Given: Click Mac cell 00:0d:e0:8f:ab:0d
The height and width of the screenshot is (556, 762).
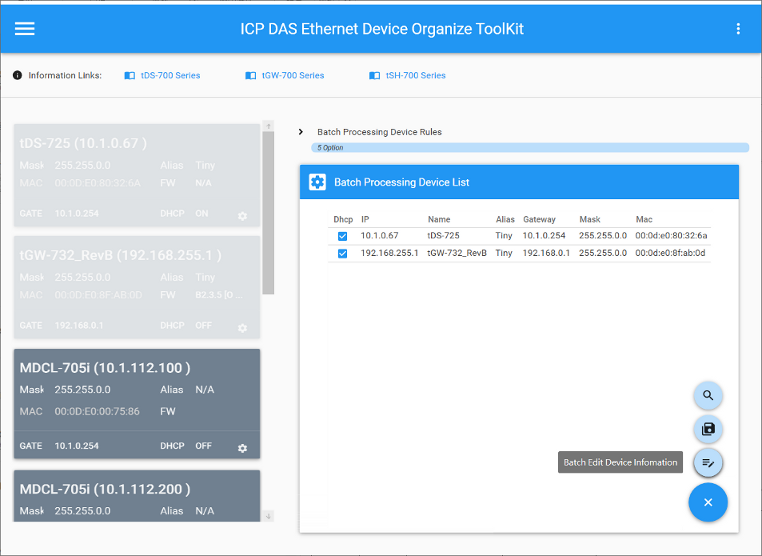Looking at the screenshot, I should coord(670,253).
